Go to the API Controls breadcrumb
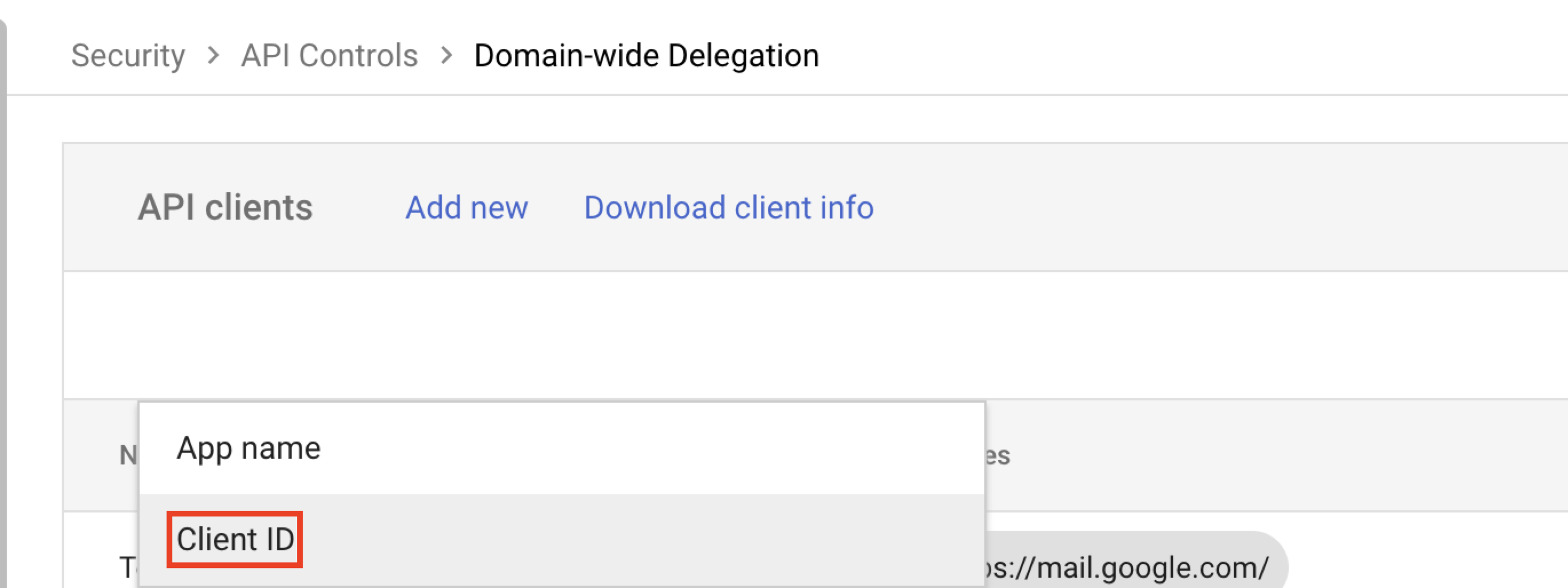This screenshot has height=588, width=1568. click(329, 56)
